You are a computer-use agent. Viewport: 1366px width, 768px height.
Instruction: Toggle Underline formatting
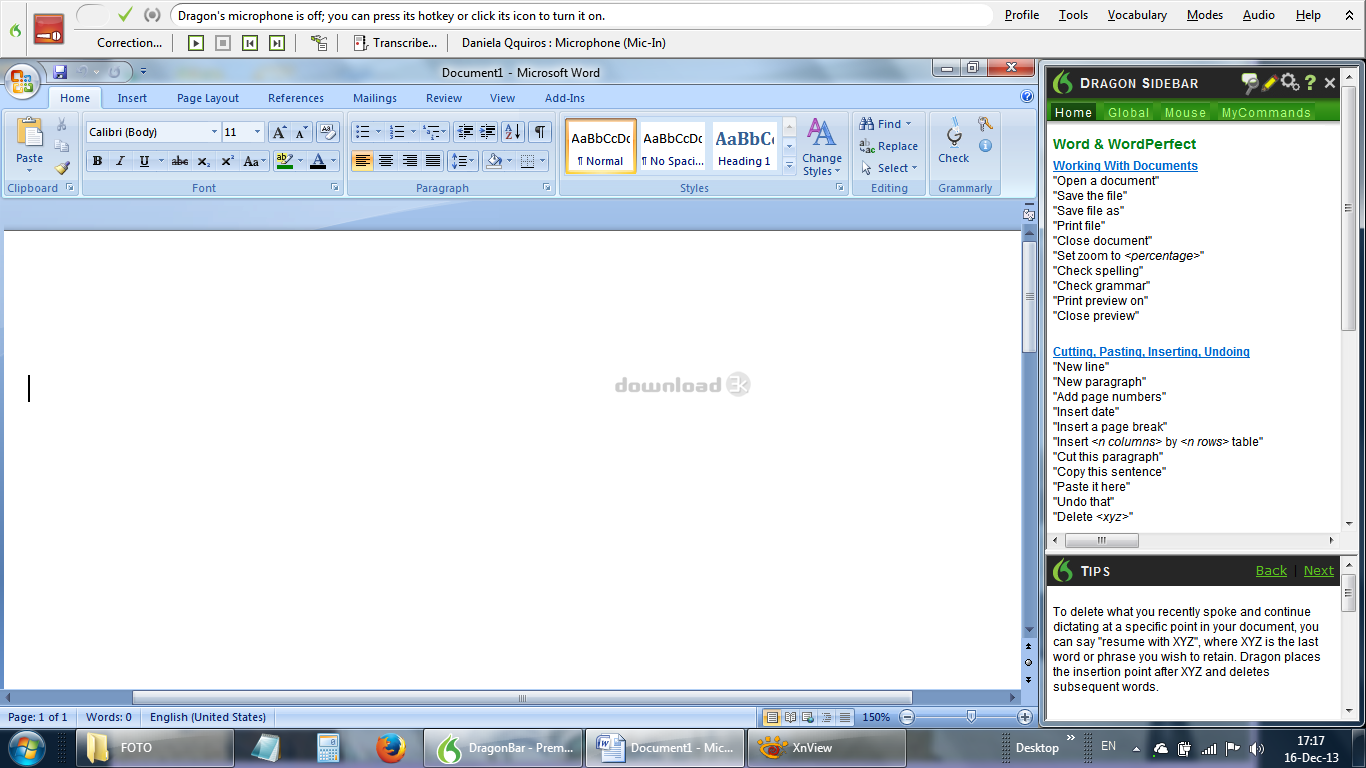click(144, 161)
